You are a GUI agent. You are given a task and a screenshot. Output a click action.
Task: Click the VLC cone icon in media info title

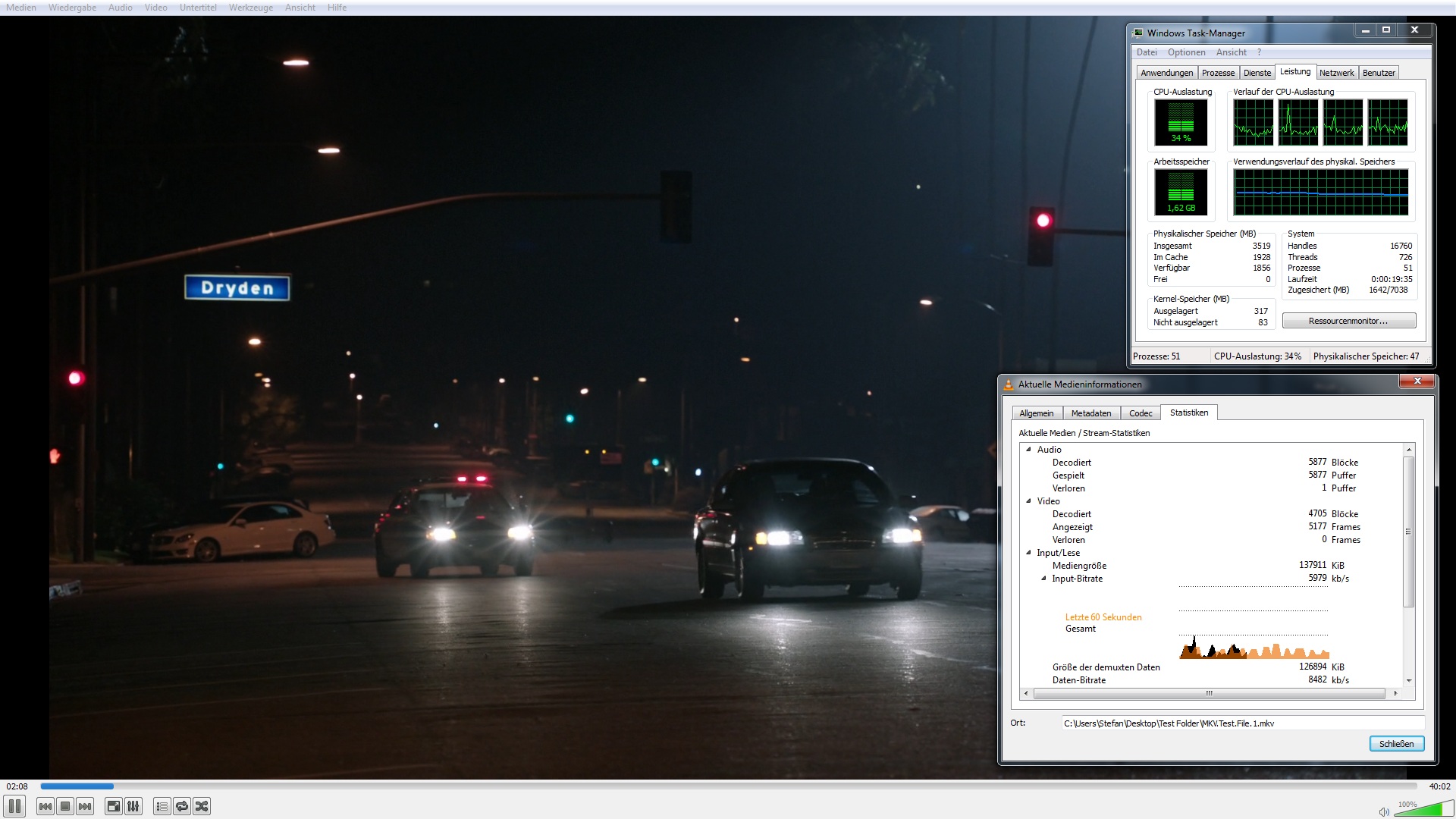pyautogui.click(x=1009, y=384)
